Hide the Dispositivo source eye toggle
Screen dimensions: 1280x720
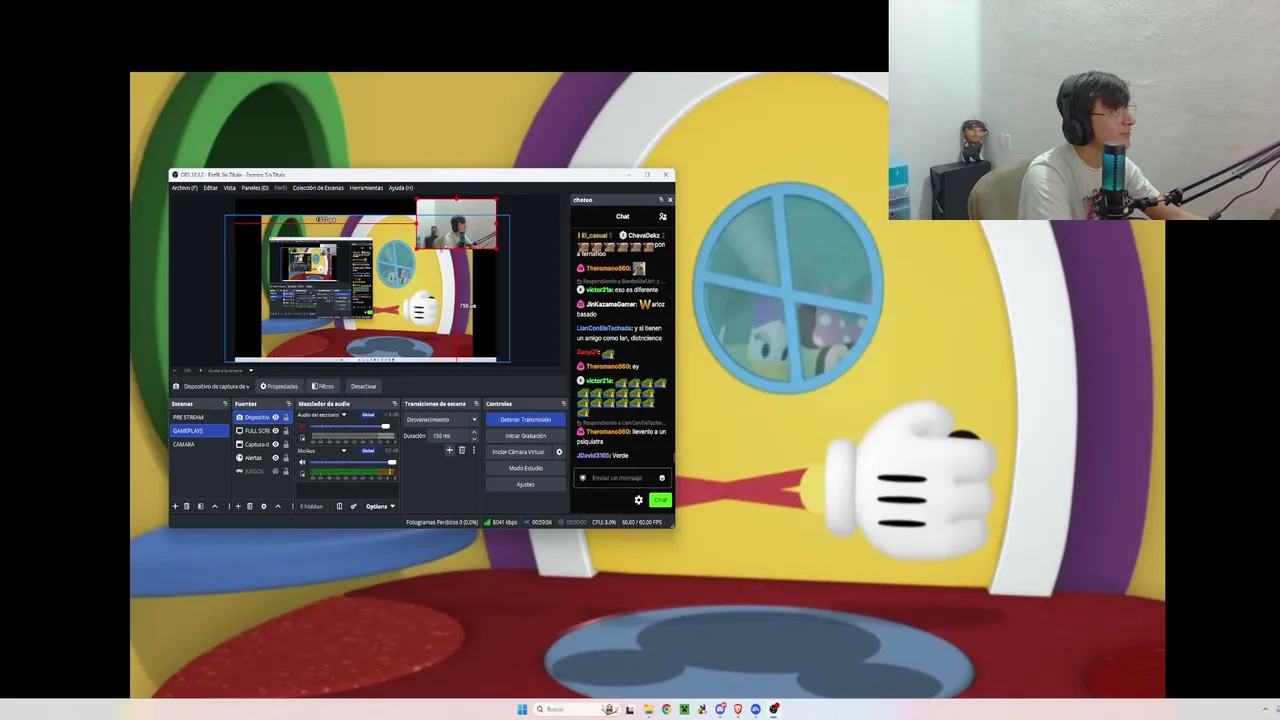pyautogui.click(x=275, y=417)
